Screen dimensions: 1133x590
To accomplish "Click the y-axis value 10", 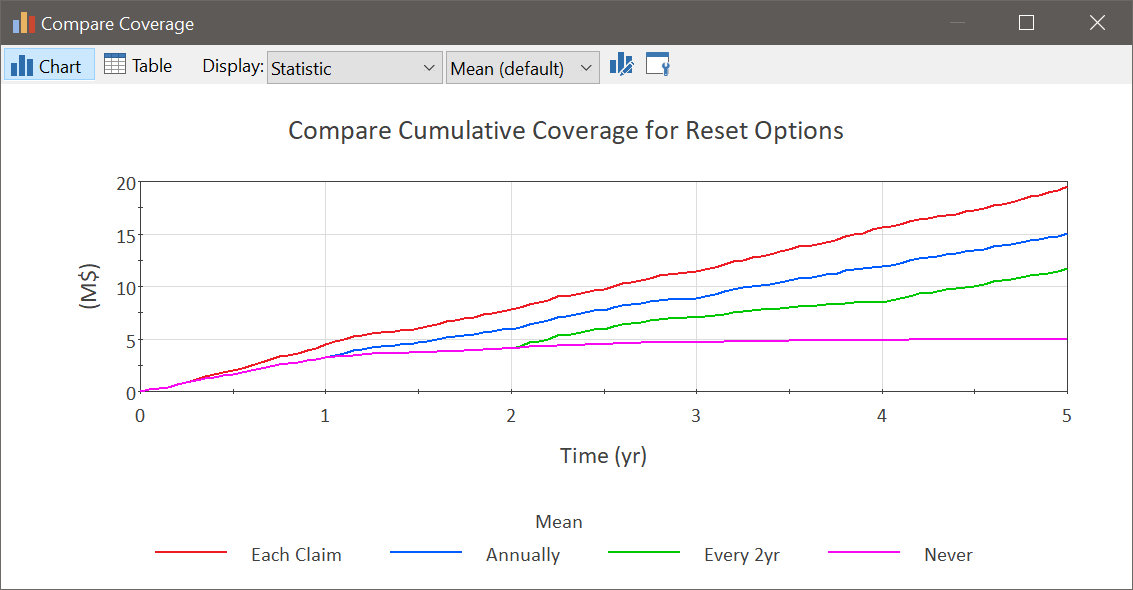I will [126, 288].
